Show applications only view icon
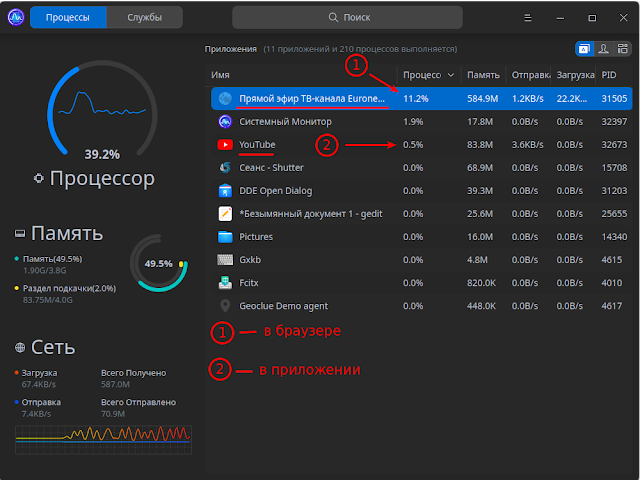Image resolution: width=640 pixels, height=480 pixels. point(584,49)
